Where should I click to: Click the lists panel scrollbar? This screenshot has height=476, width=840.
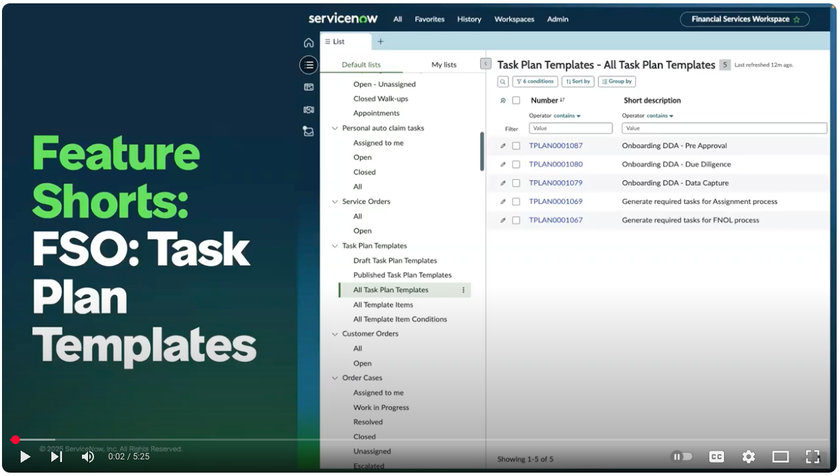[482, 152]
